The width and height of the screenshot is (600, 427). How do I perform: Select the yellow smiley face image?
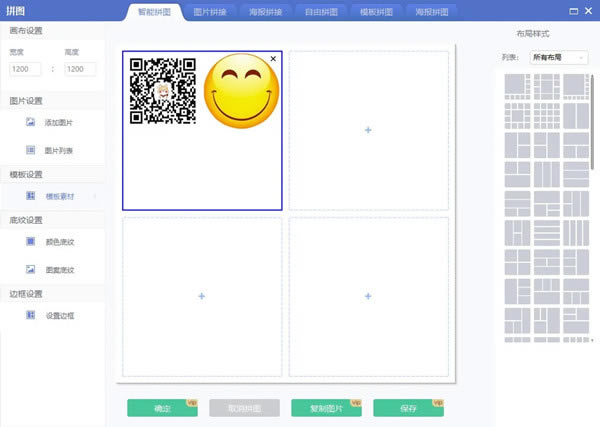click(241, 91)
